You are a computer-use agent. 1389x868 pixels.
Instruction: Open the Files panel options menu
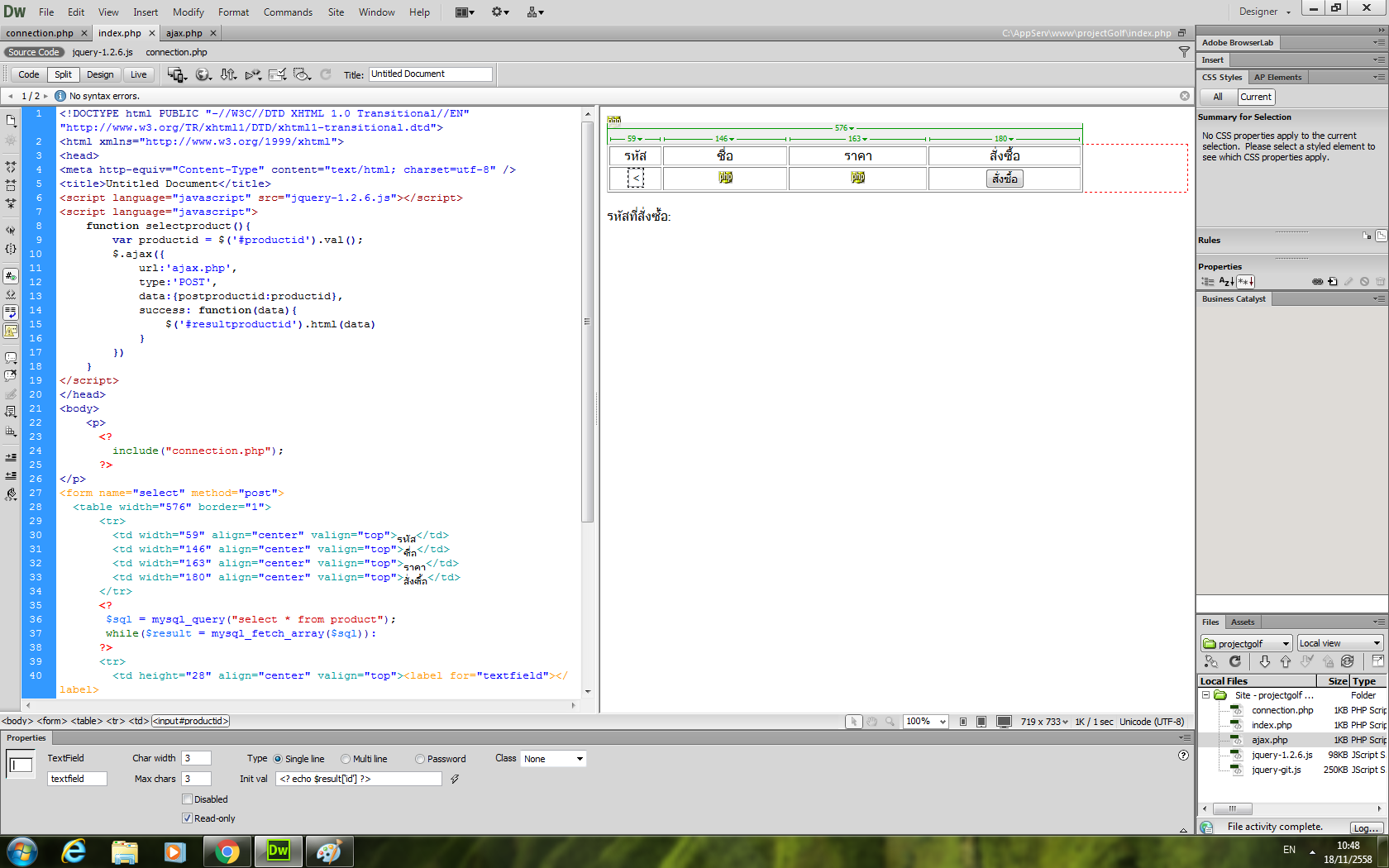pos(1378,622)
